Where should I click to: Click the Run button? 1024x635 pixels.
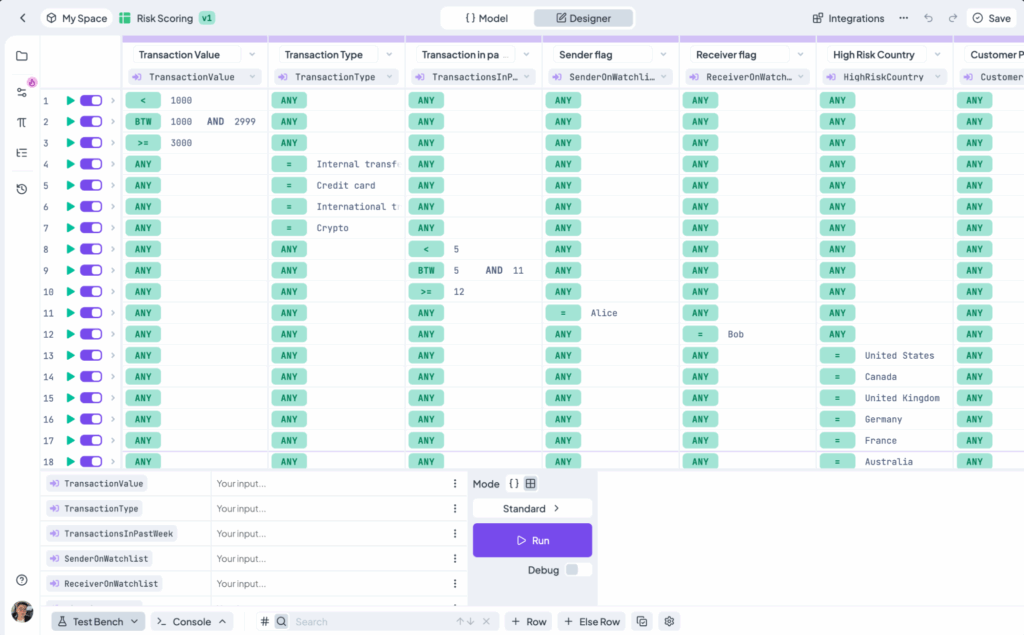pyautogui.click(x=532, y=540)
